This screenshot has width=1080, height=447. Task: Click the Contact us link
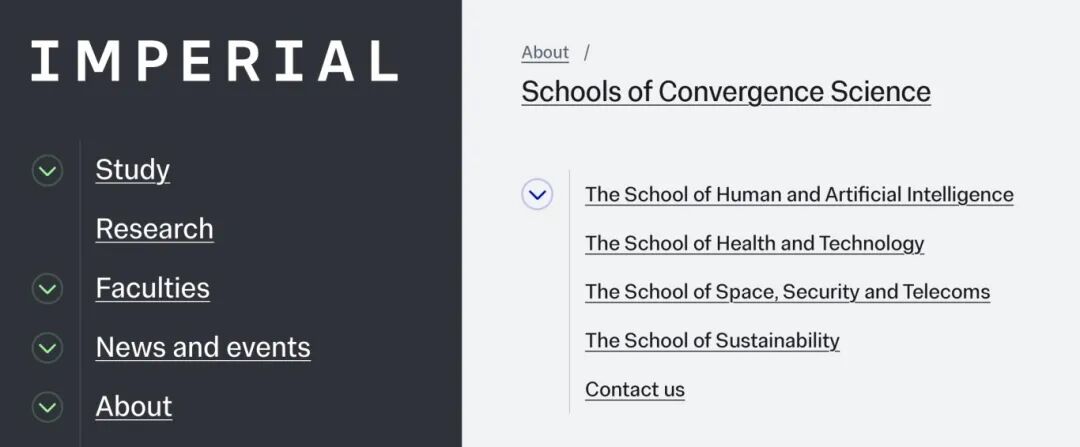click(635, 389)
